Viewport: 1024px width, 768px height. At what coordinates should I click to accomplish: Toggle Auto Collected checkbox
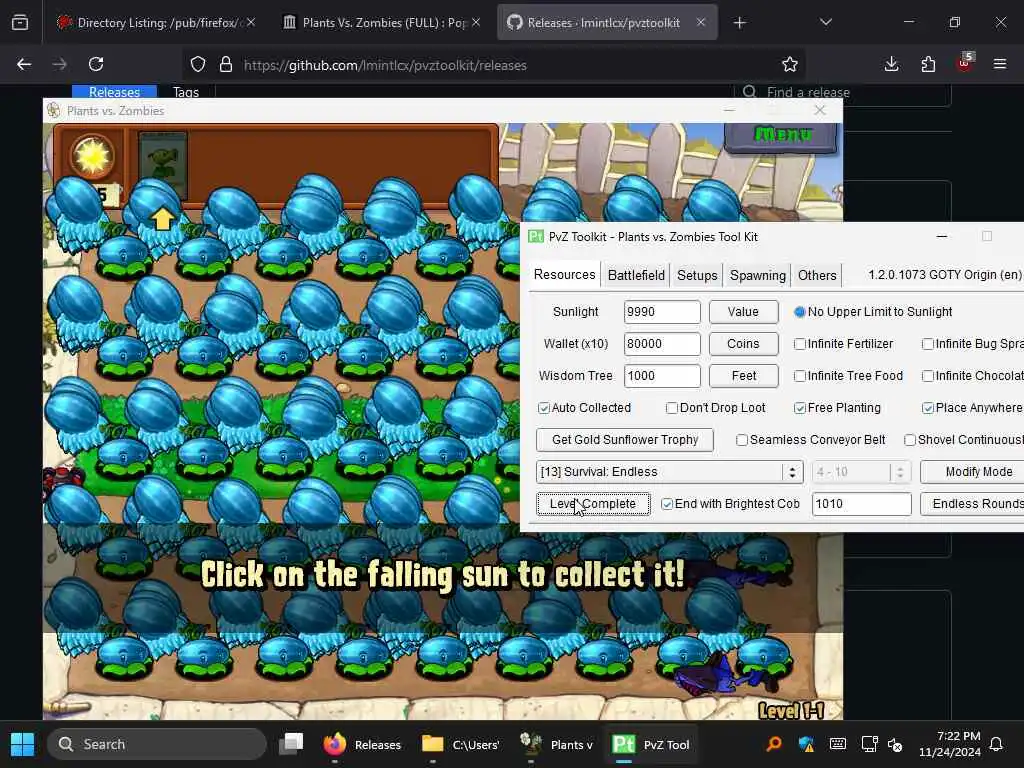pos(544,408)
